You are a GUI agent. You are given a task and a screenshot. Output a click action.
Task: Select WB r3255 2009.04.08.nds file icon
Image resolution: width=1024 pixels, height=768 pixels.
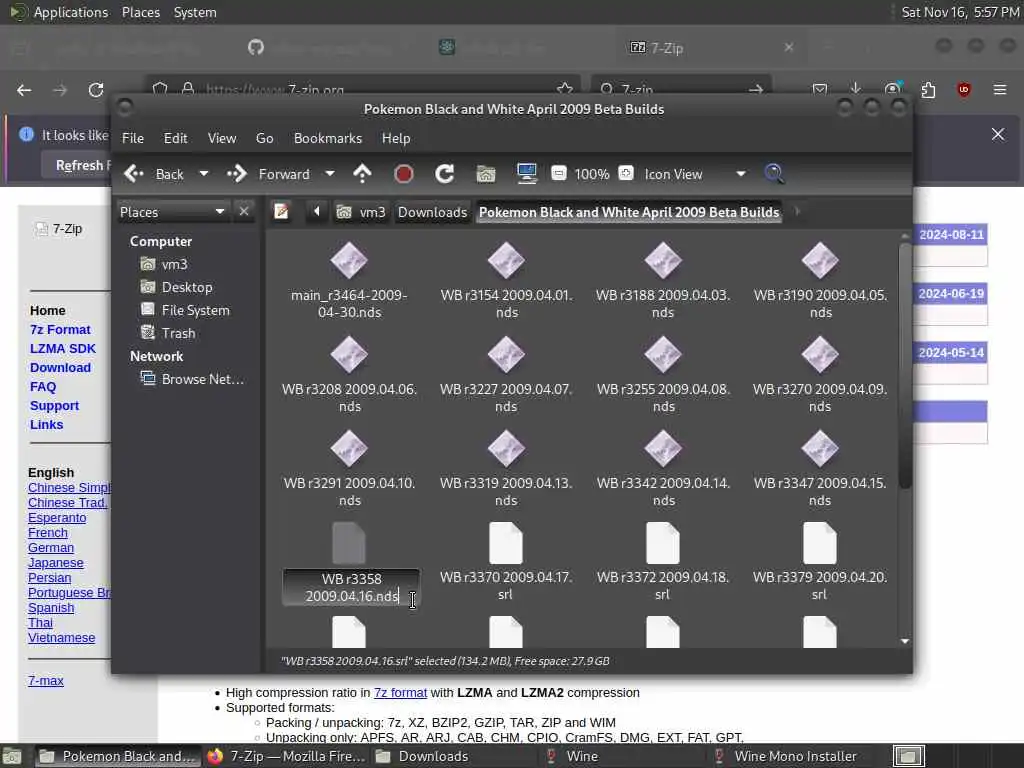click(x=663, y=355)
